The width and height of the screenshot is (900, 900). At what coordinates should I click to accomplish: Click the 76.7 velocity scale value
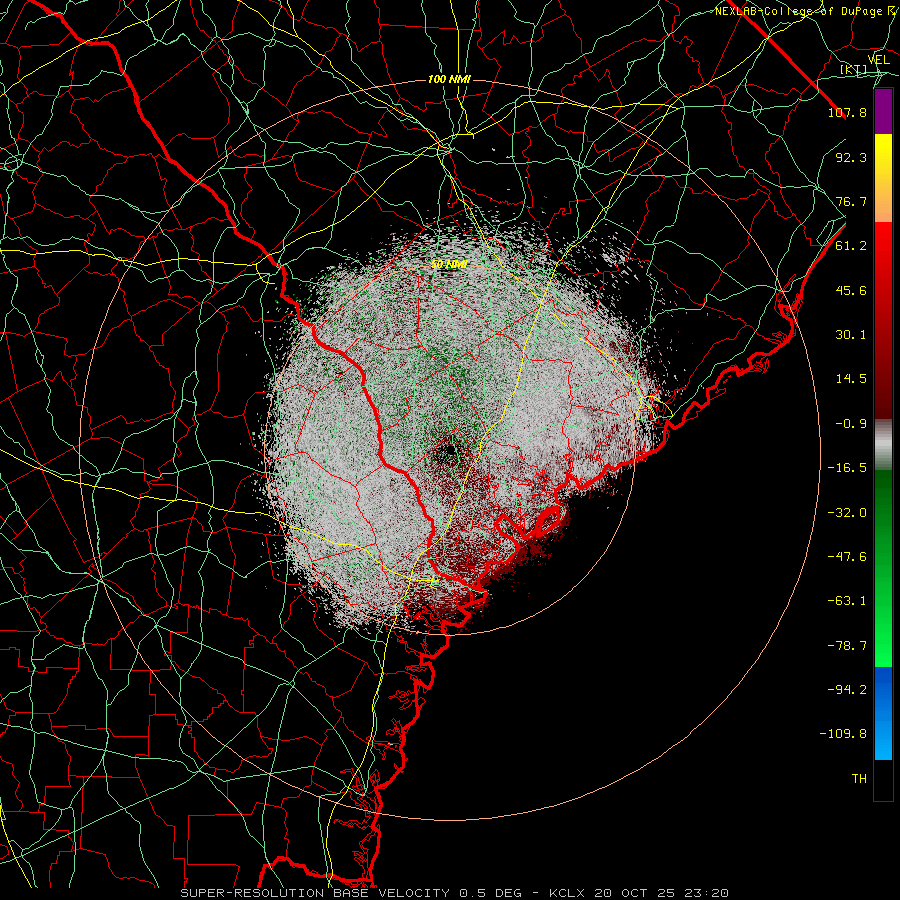[851, 201]
